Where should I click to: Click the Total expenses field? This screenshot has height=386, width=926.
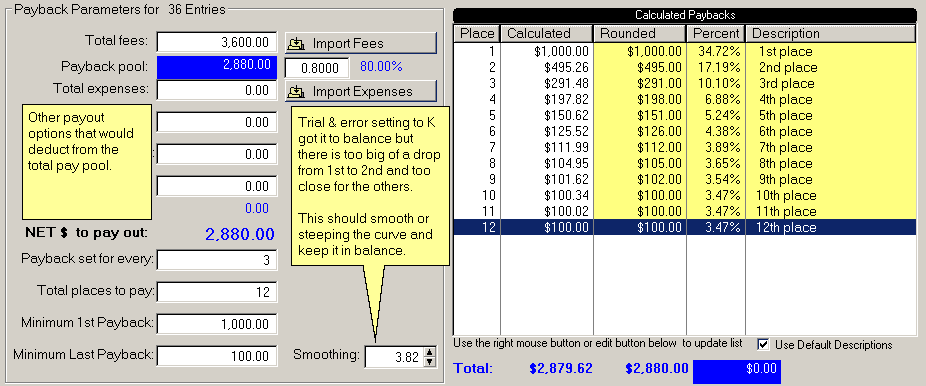tap(217, 90)
